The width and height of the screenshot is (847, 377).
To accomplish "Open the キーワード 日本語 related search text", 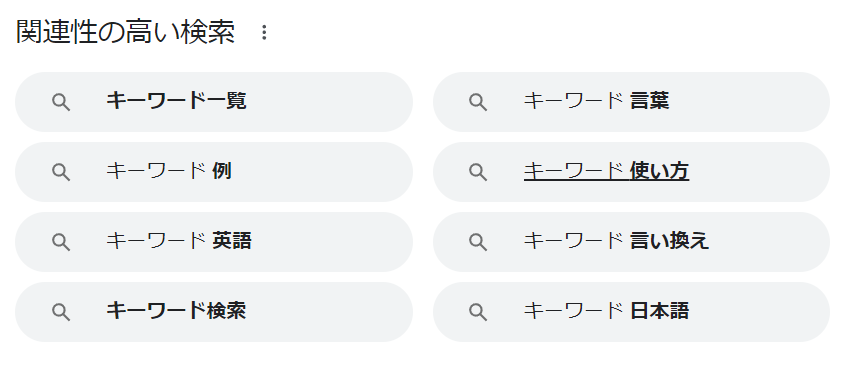I will [606, 311].
